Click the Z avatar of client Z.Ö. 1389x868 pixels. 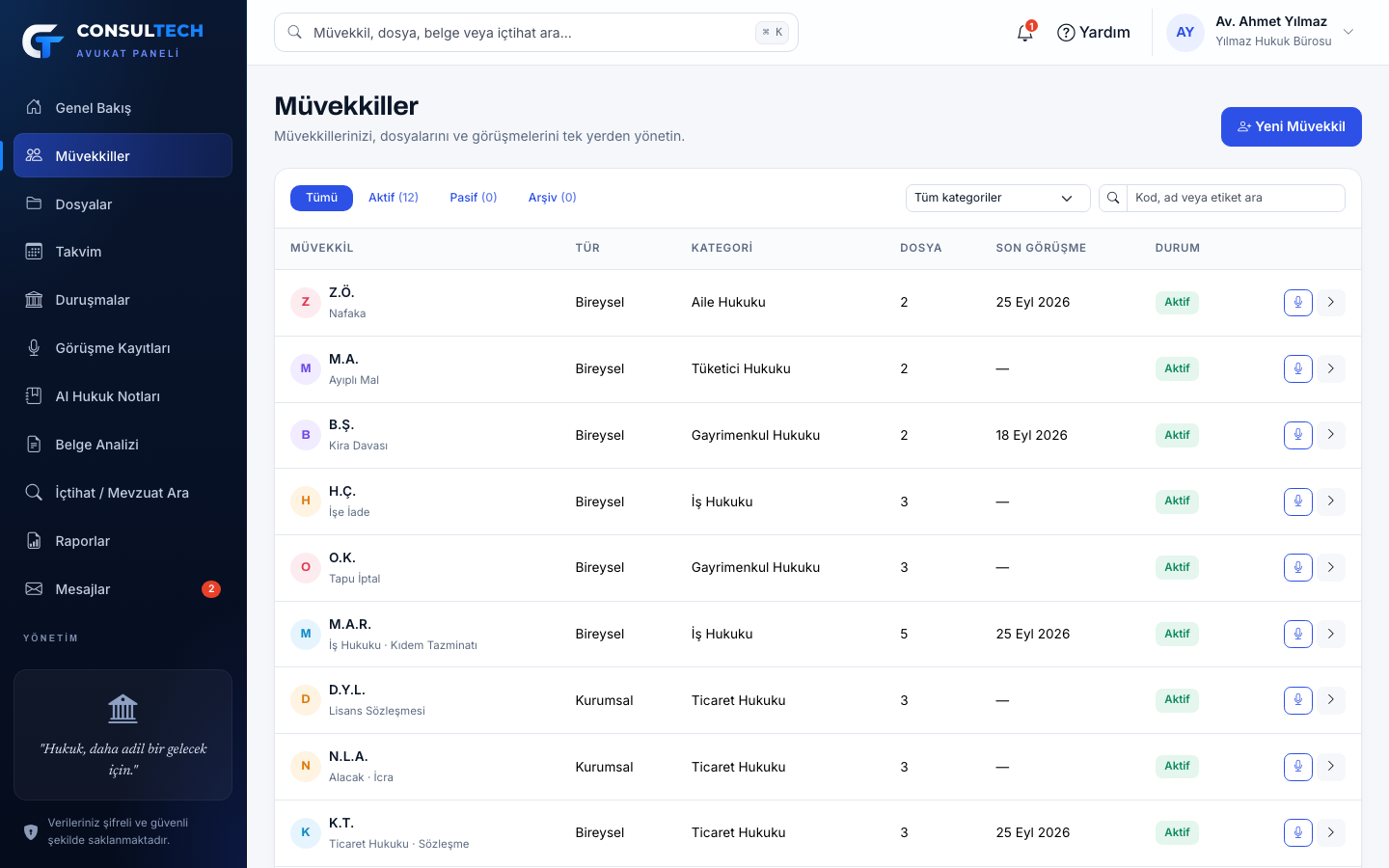pos(306,303)
